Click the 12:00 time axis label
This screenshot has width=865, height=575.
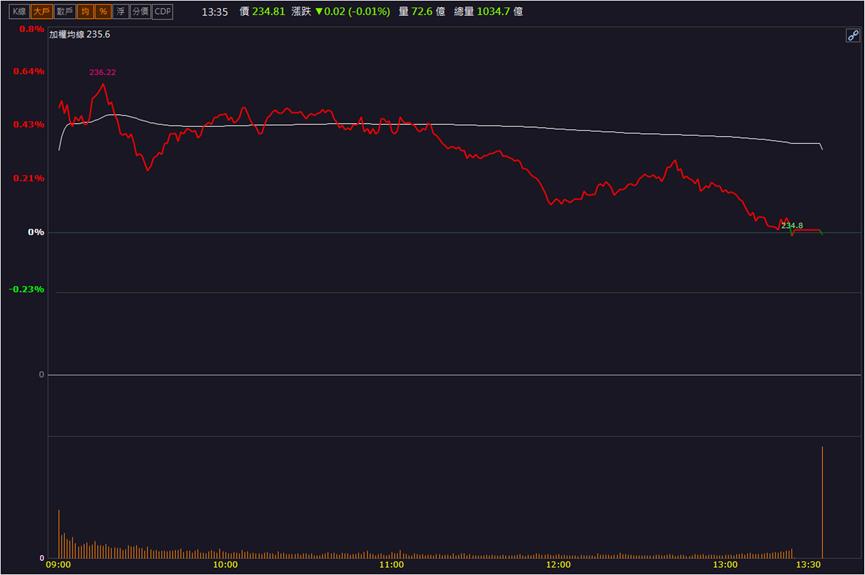558,565
